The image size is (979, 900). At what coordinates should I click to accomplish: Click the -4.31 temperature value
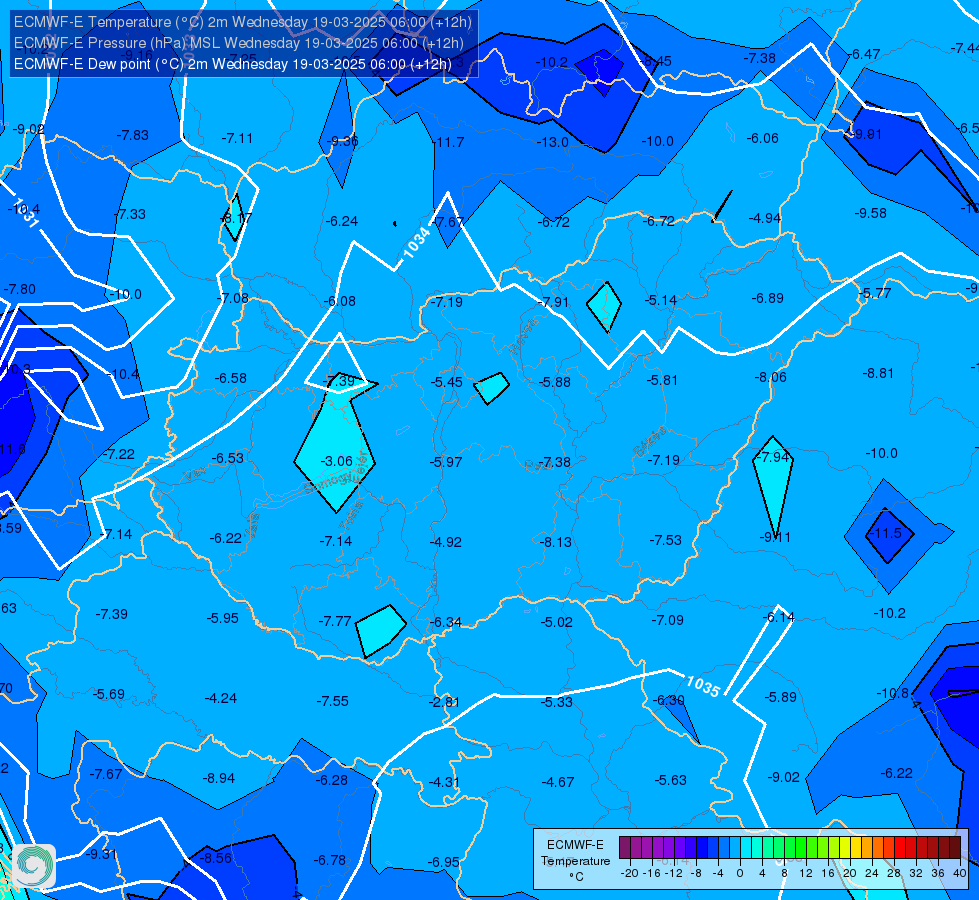pyautogui.click(x=444, y=782)
